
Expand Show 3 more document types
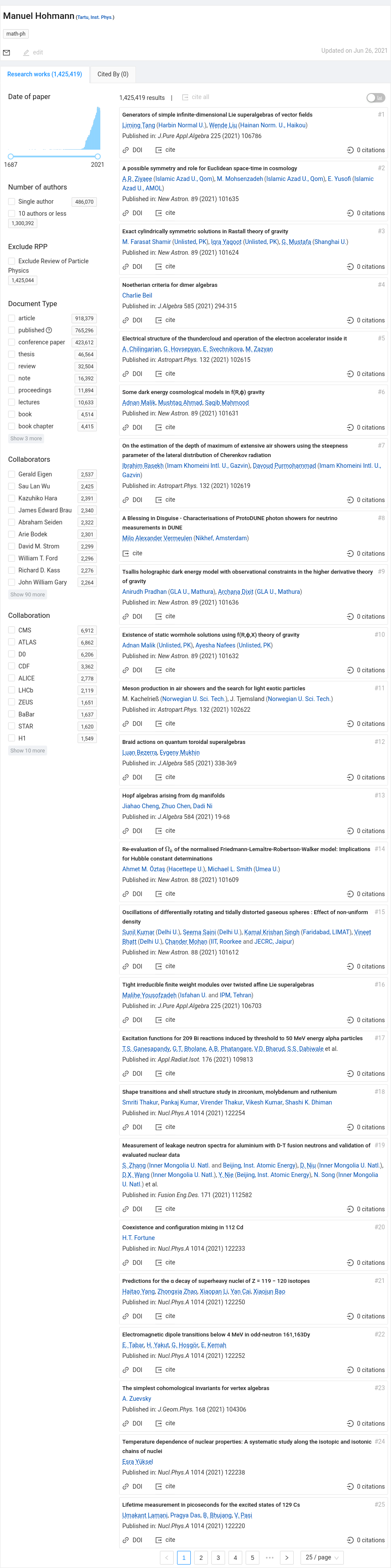26,438
